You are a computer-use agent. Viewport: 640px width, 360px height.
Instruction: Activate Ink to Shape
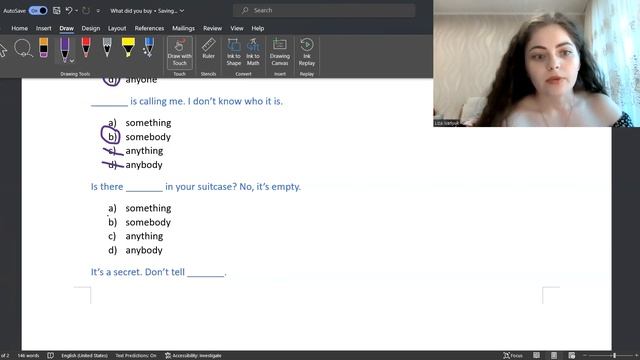pos(234,52)
